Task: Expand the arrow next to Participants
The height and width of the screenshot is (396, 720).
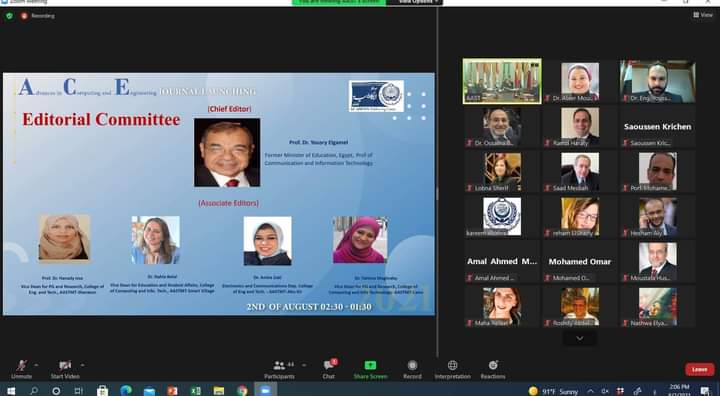Action: [x=304, y=365]
